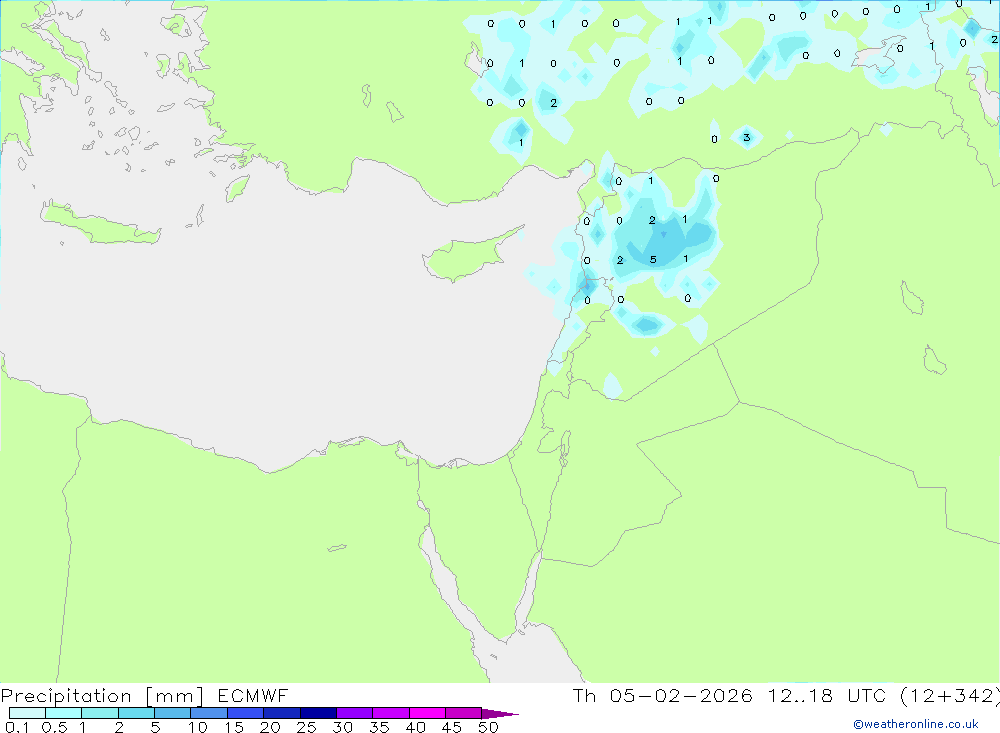Screen dimensions: 1000x733
Task: Click the legend label "15"
Action: coord(233,727)
